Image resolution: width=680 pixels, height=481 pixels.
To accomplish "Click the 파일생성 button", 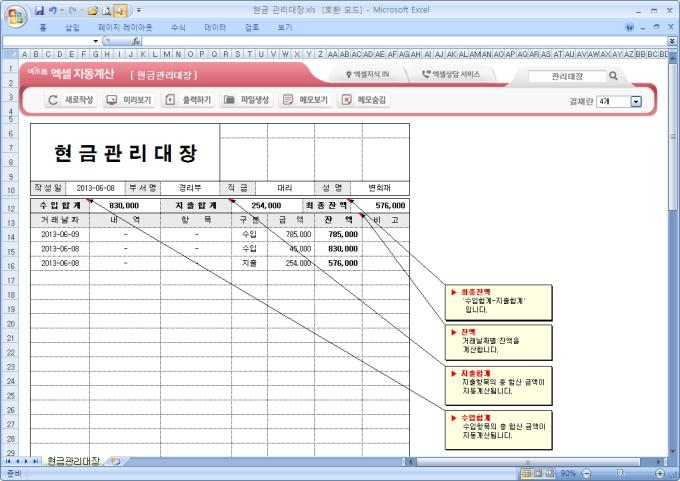I will pyautogui.click(x=247, y=100).
